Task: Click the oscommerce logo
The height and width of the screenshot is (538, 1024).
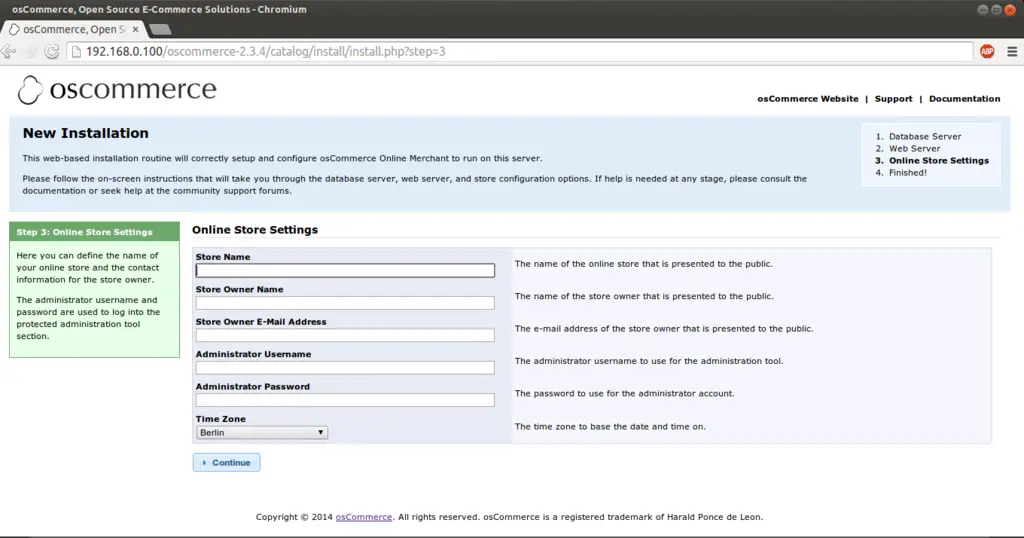Action: coord(117,89)
